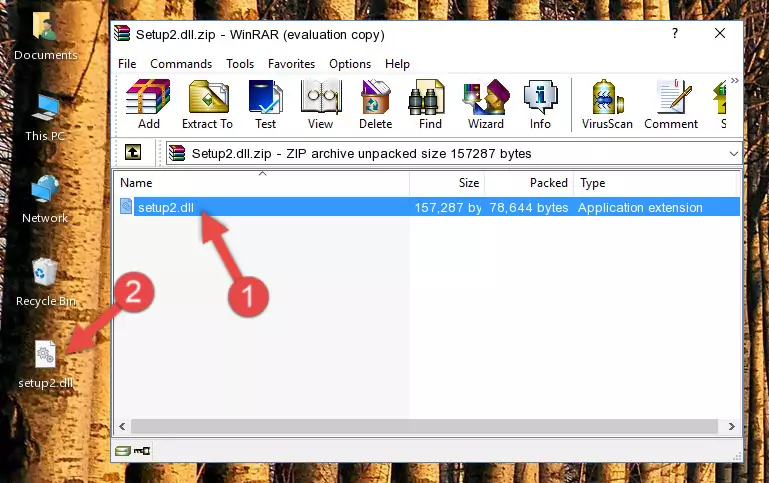The image size is (769, 483).
Task: Open the Favorites menu
Action: [291, 64]
